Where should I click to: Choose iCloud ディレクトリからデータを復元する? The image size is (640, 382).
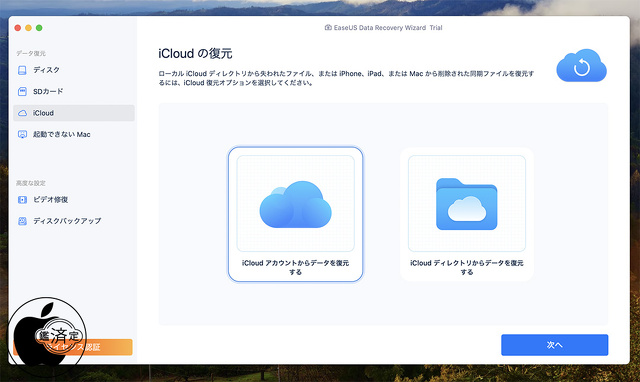coord(467,214)
